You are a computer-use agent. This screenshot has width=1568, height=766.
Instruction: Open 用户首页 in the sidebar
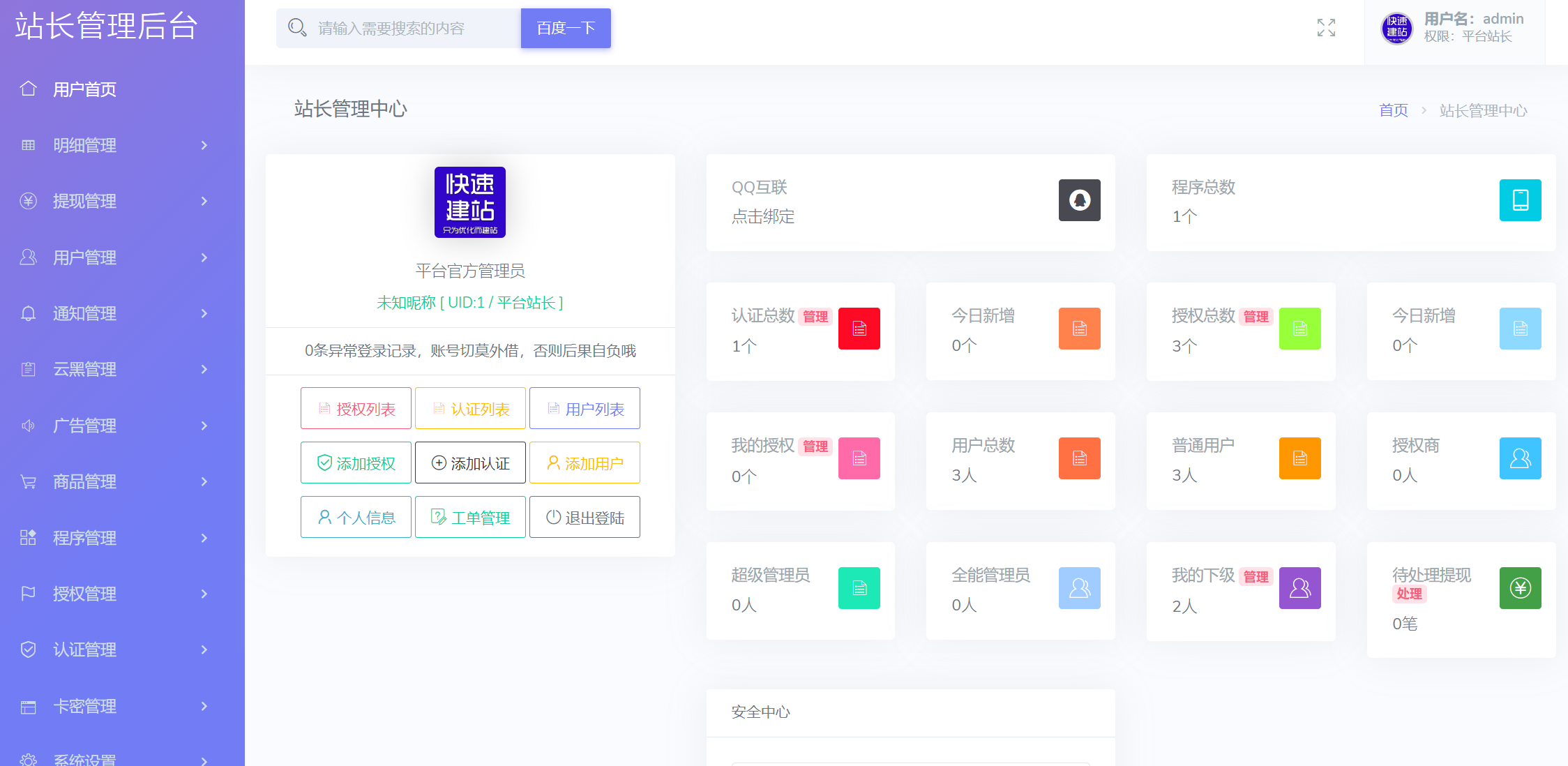click(x=84, y=89)
